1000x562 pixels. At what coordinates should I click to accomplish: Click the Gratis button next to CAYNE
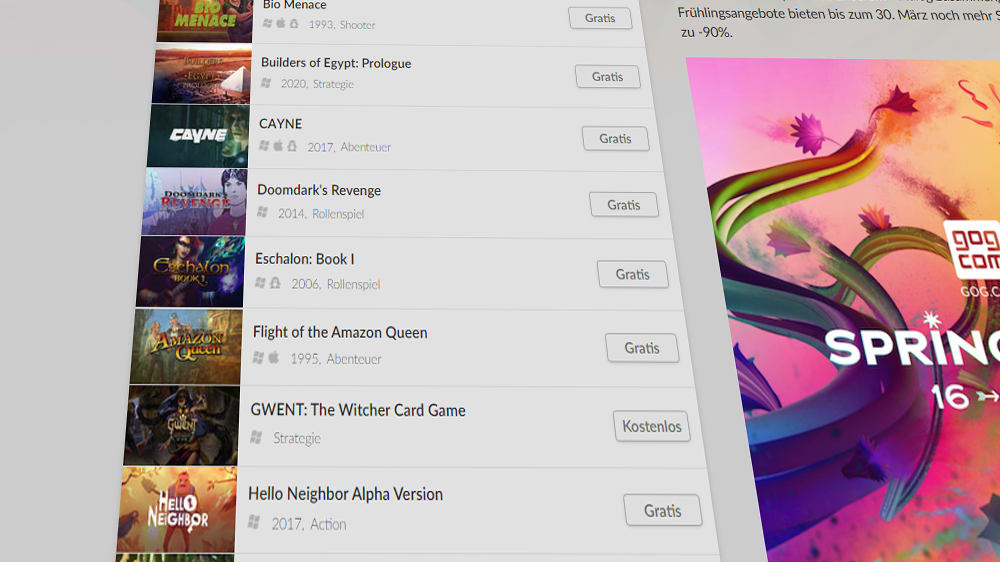pyautogui.click(x=615, y=138)
